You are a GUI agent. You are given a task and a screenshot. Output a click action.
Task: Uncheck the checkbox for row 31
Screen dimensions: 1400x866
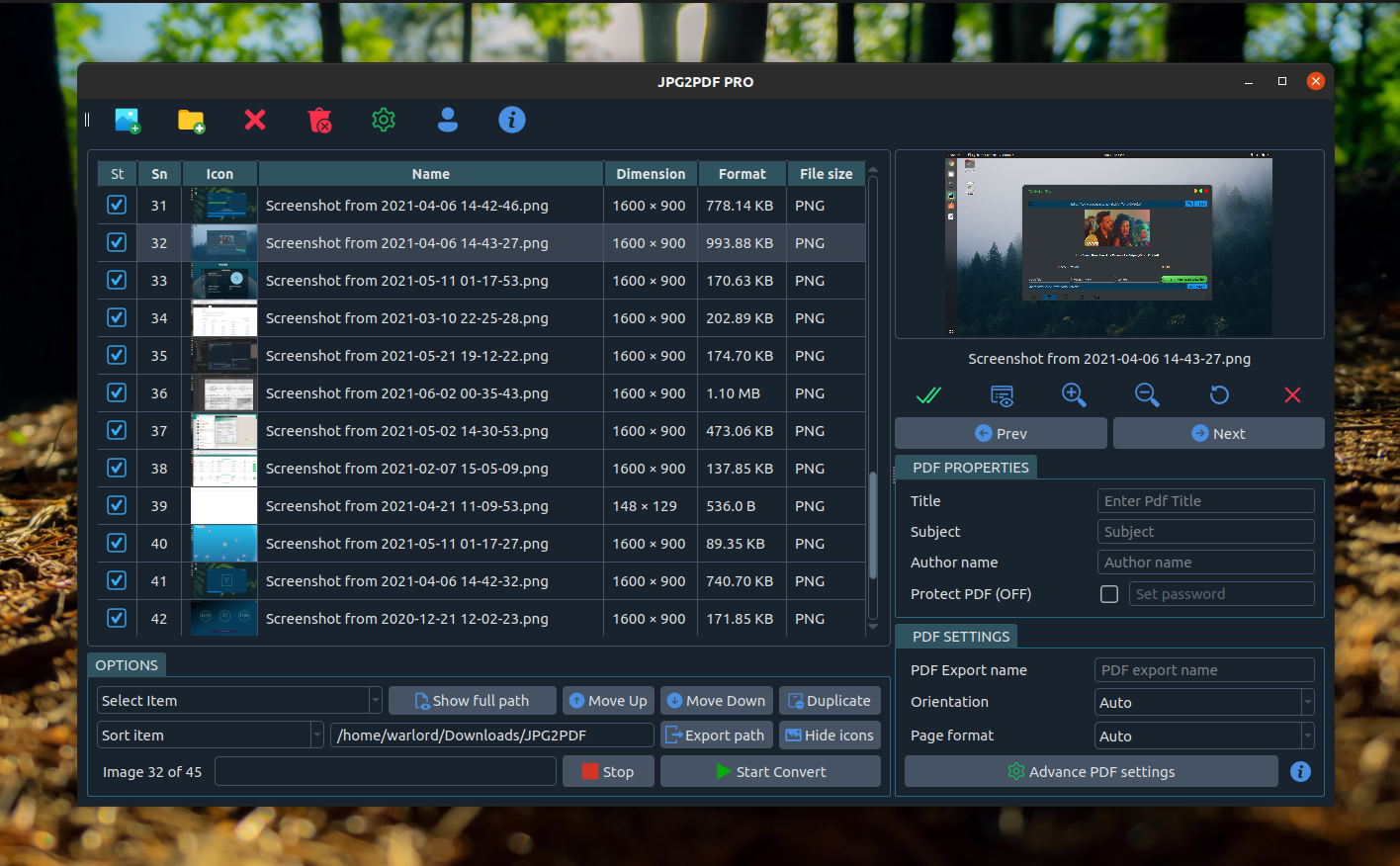117,205
